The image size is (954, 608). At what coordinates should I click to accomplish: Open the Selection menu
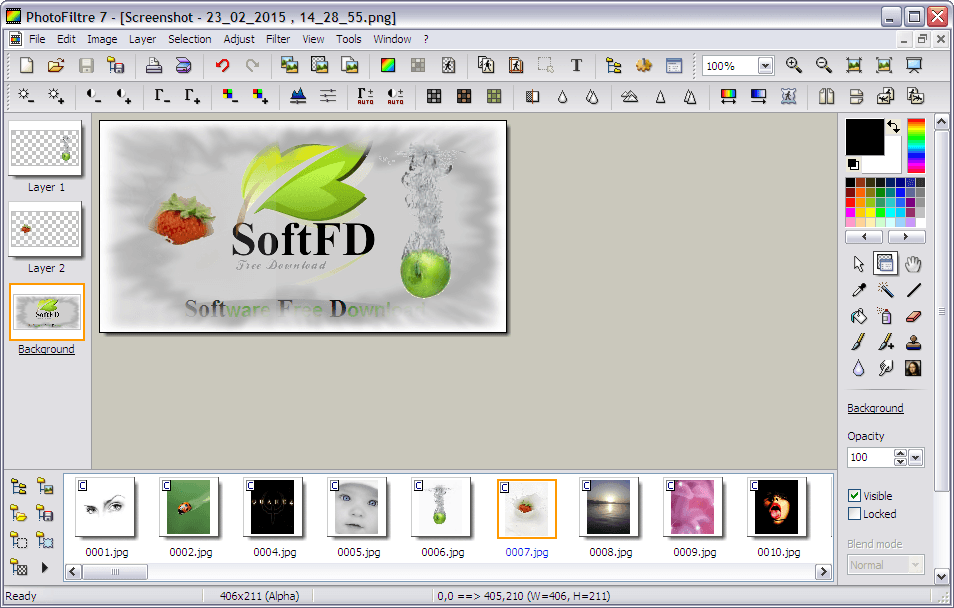[x=190, y=39]
